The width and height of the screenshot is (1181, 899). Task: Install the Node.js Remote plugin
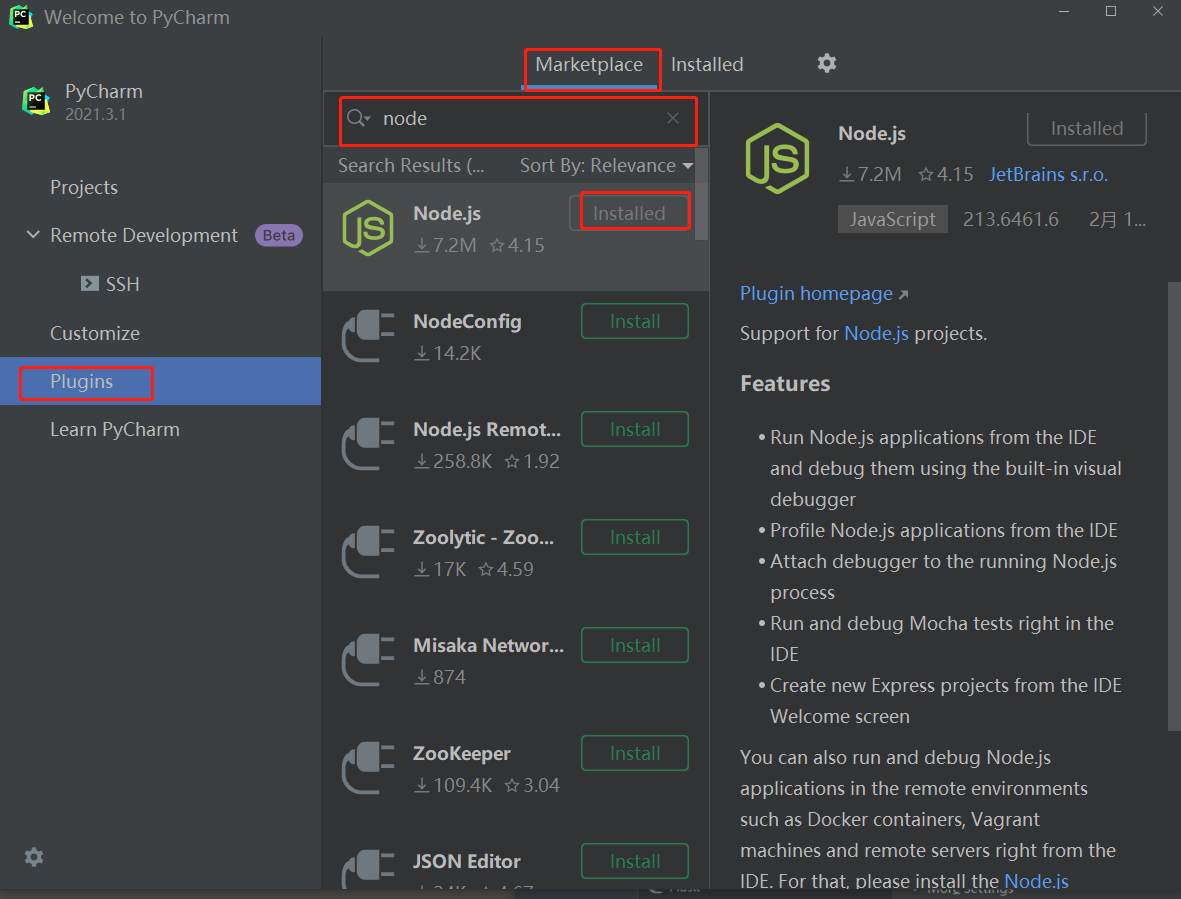(x=635, y=429)
